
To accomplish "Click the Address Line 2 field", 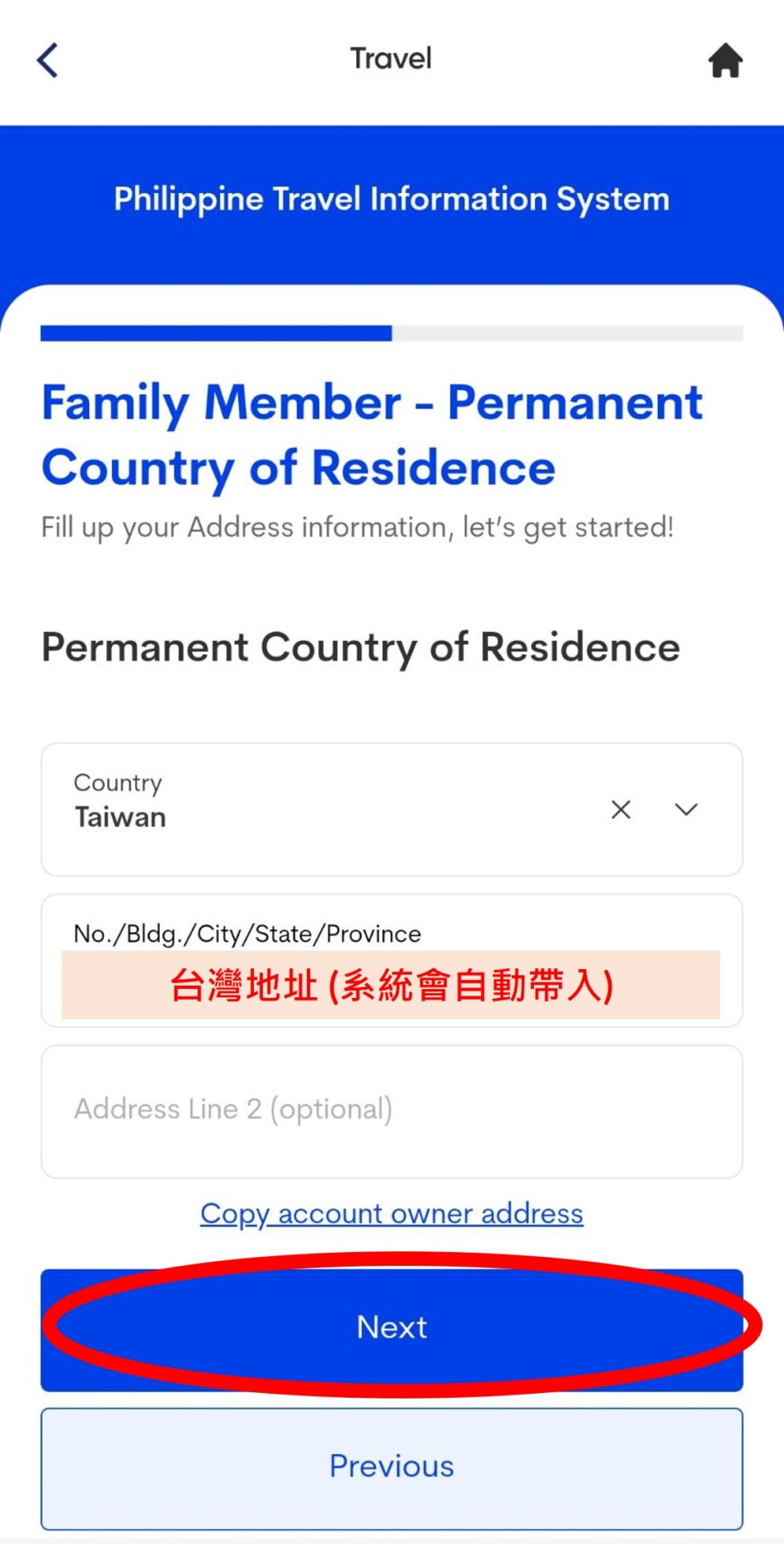I will 392,1111.
